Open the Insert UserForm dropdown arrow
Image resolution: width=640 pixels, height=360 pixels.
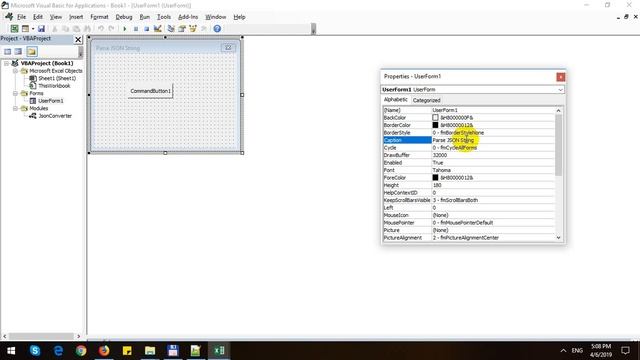(x=33, y=29)
